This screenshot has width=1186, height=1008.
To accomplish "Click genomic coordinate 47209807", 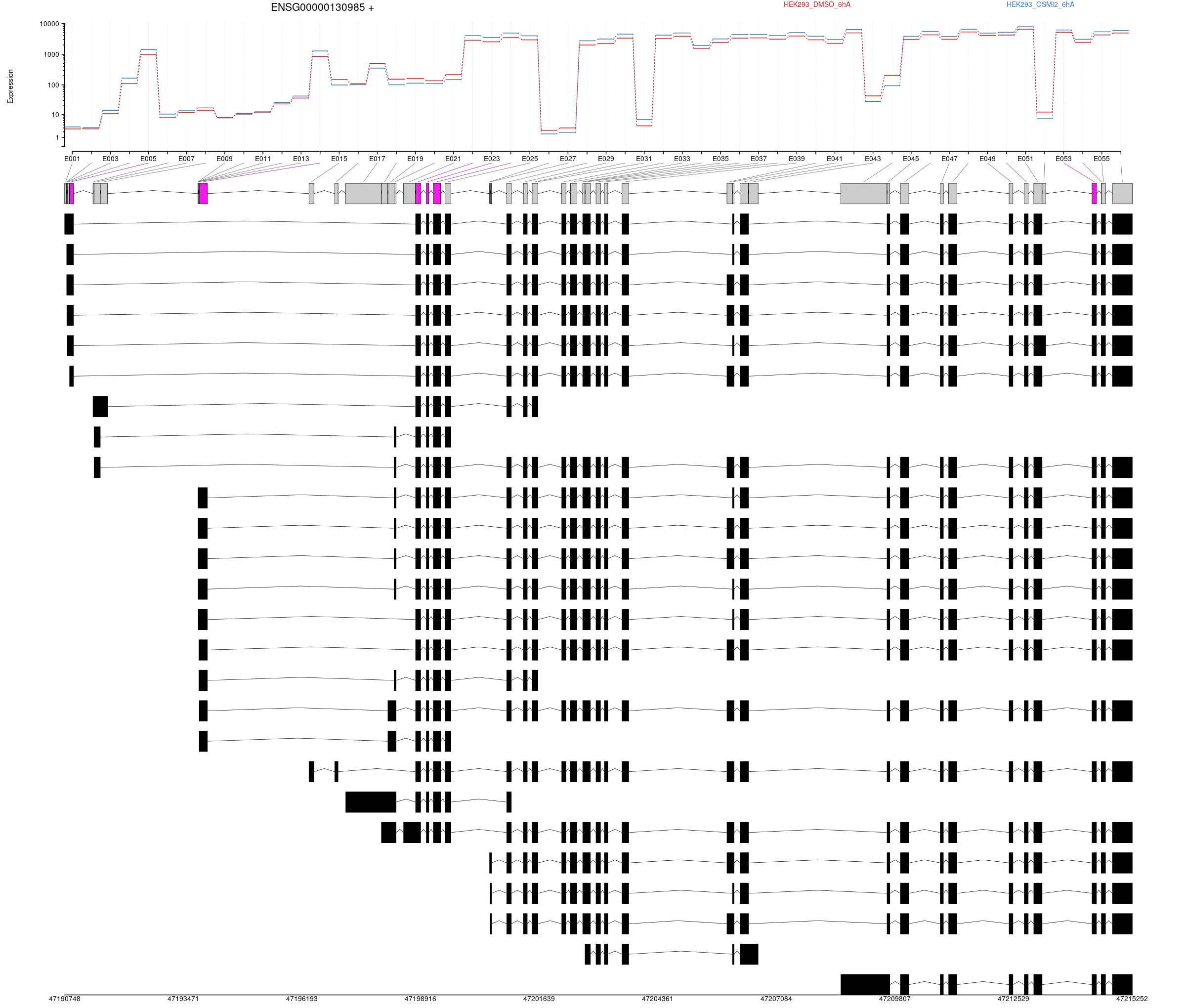I will 894,999.
